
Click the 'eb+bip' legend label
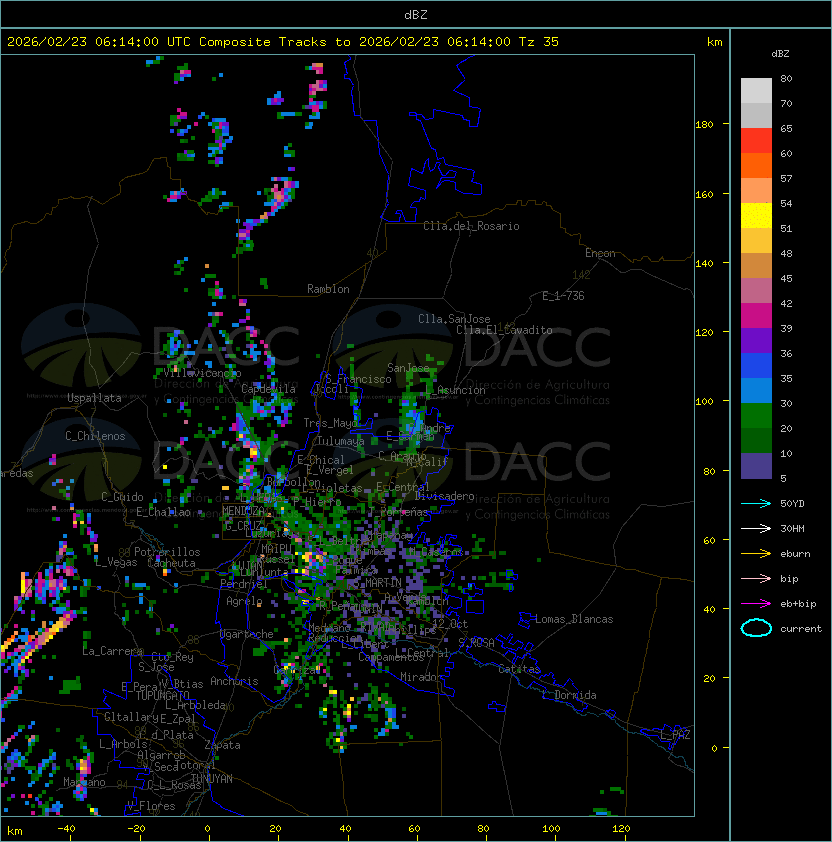pyautogui.click(x=798, y=604)
